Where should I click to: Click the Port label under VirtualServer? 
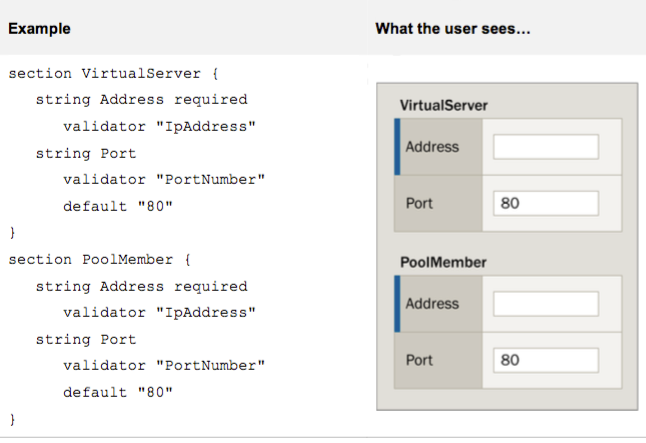click(x=419, y=203)
